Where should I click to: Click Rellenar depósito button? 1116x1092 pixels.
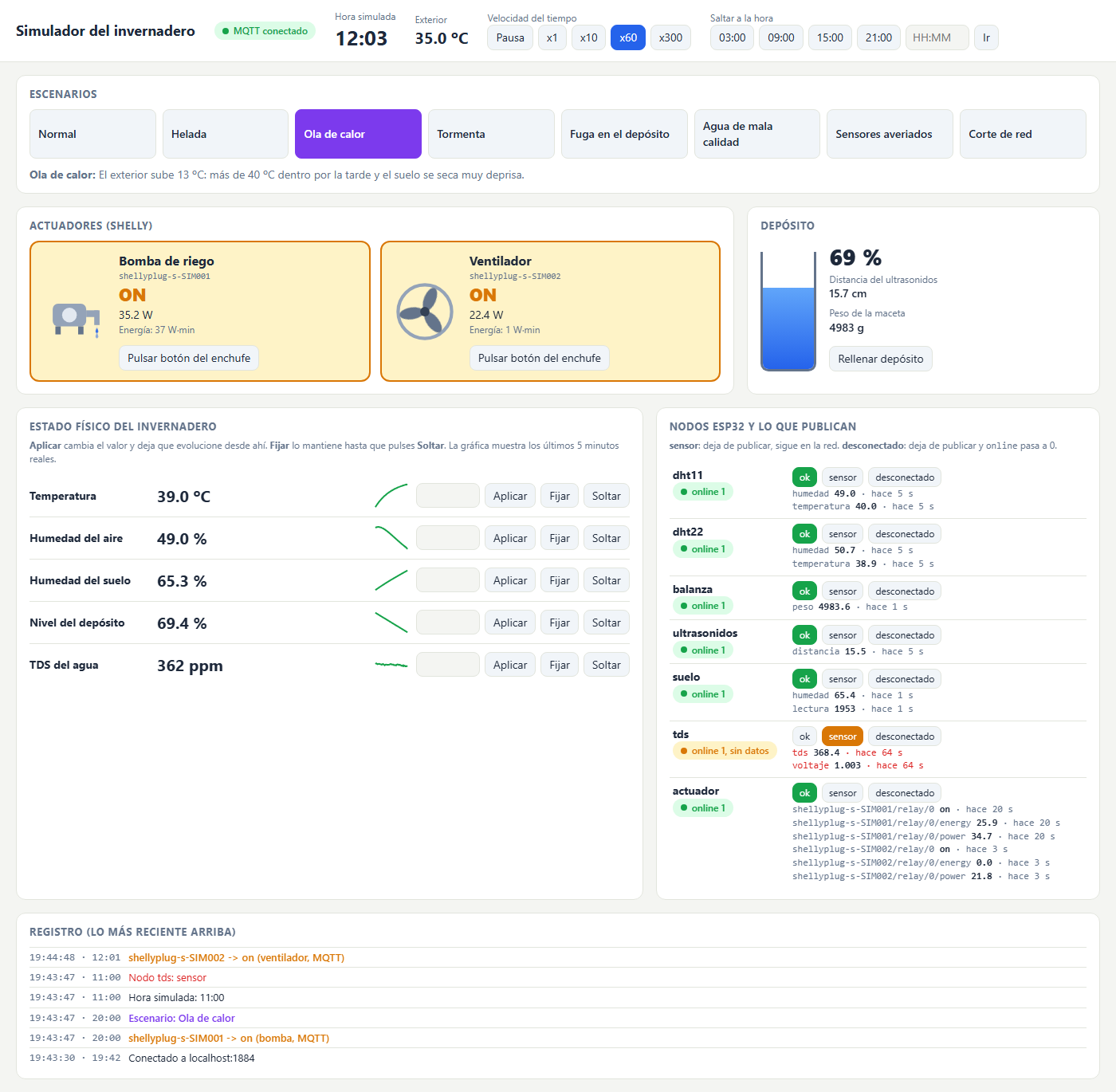click(881, 359)
